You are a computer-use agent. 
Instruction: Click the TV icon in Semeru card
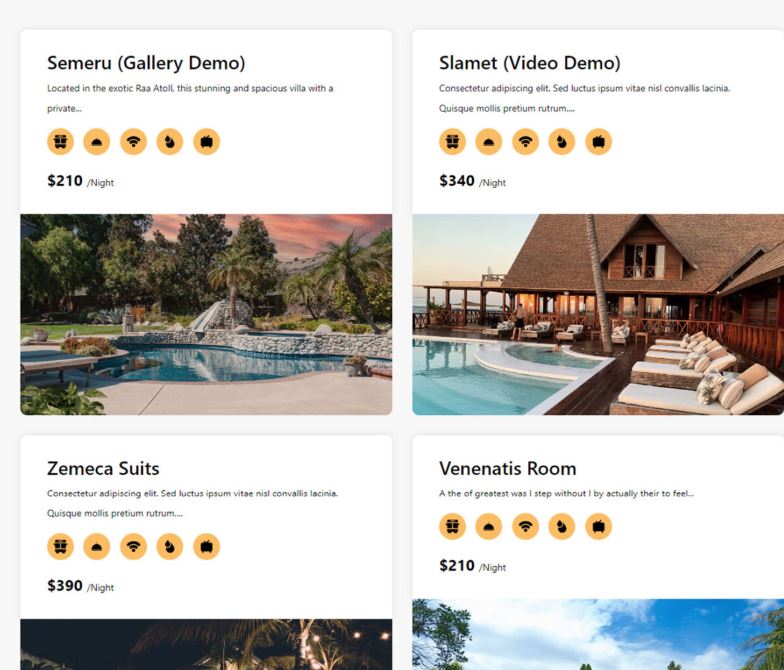[x=206, y=142]
